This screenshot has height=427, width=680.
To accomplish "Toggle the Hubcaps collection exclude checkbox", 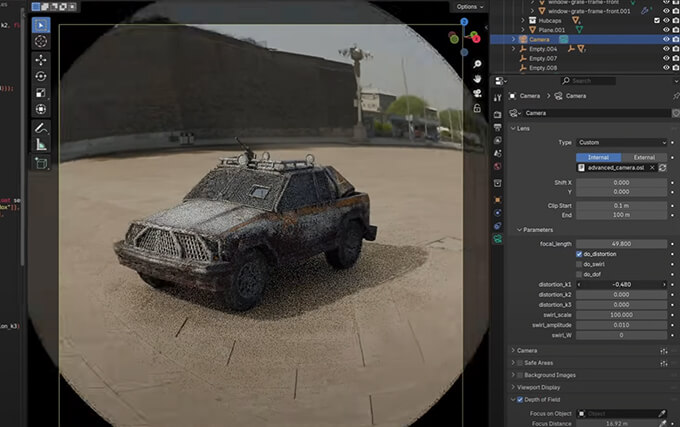I will (x=657, y=20).
